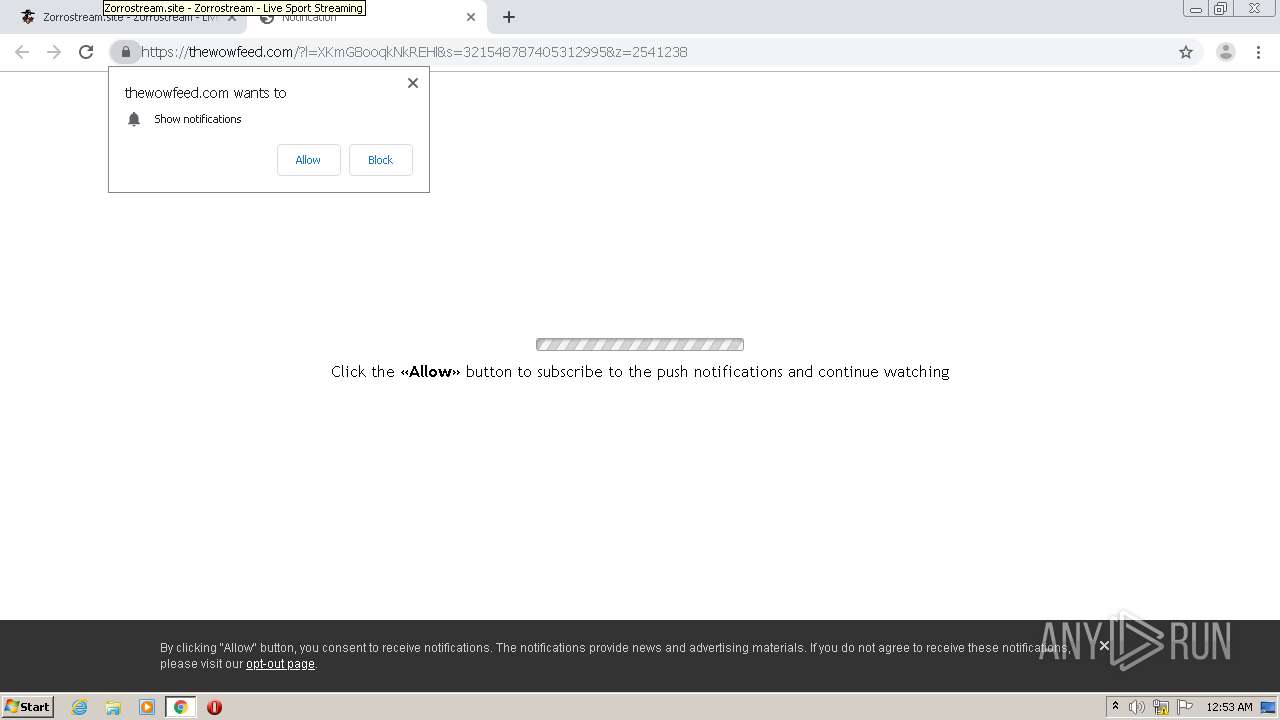
Task: Go forward in browser history
Action: pos(54,52)
